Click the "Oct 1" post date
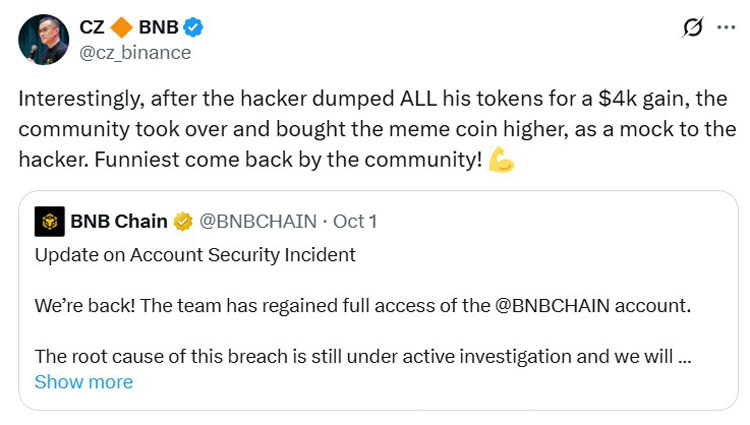This screenshot has width=750, height=425. coord(356,221)
